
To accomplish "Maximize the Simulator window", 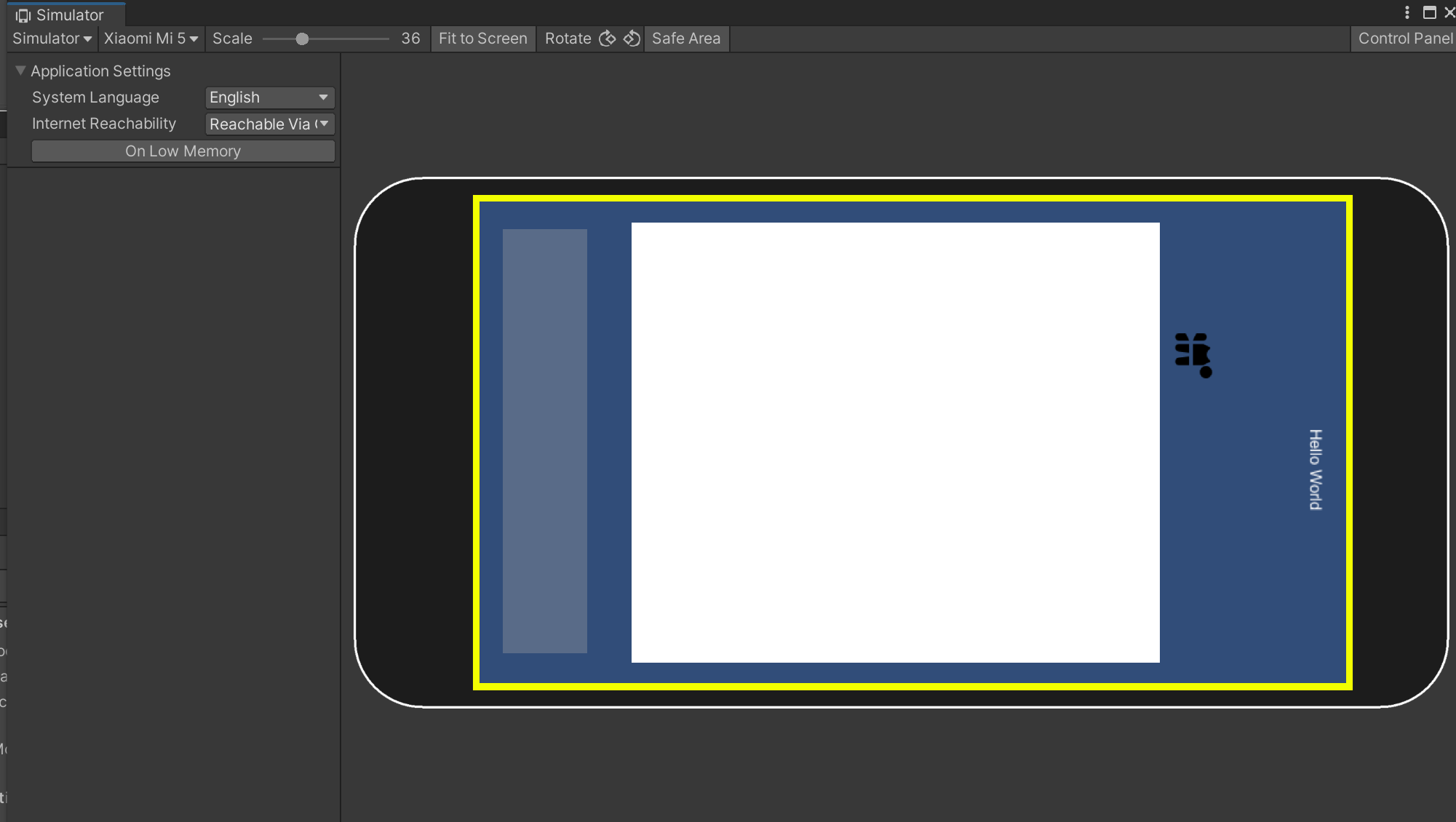I will tap(1429, 13).
